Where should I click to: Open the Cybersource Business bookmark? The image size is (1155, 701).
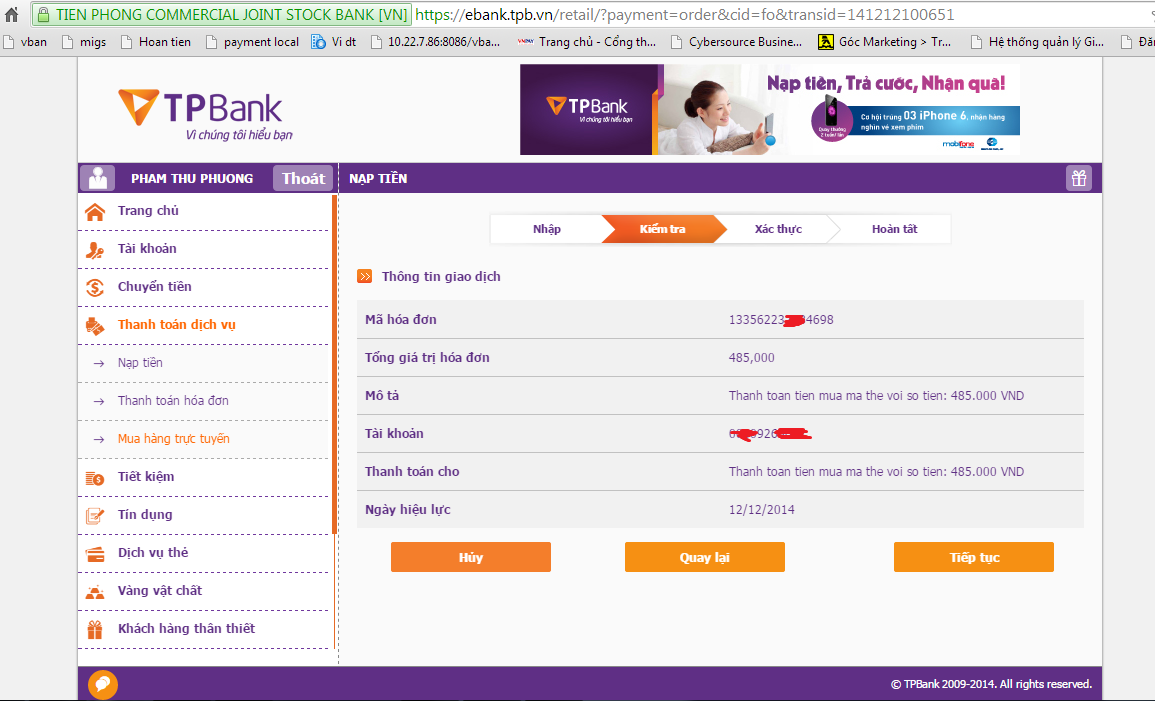click(737, 42)
